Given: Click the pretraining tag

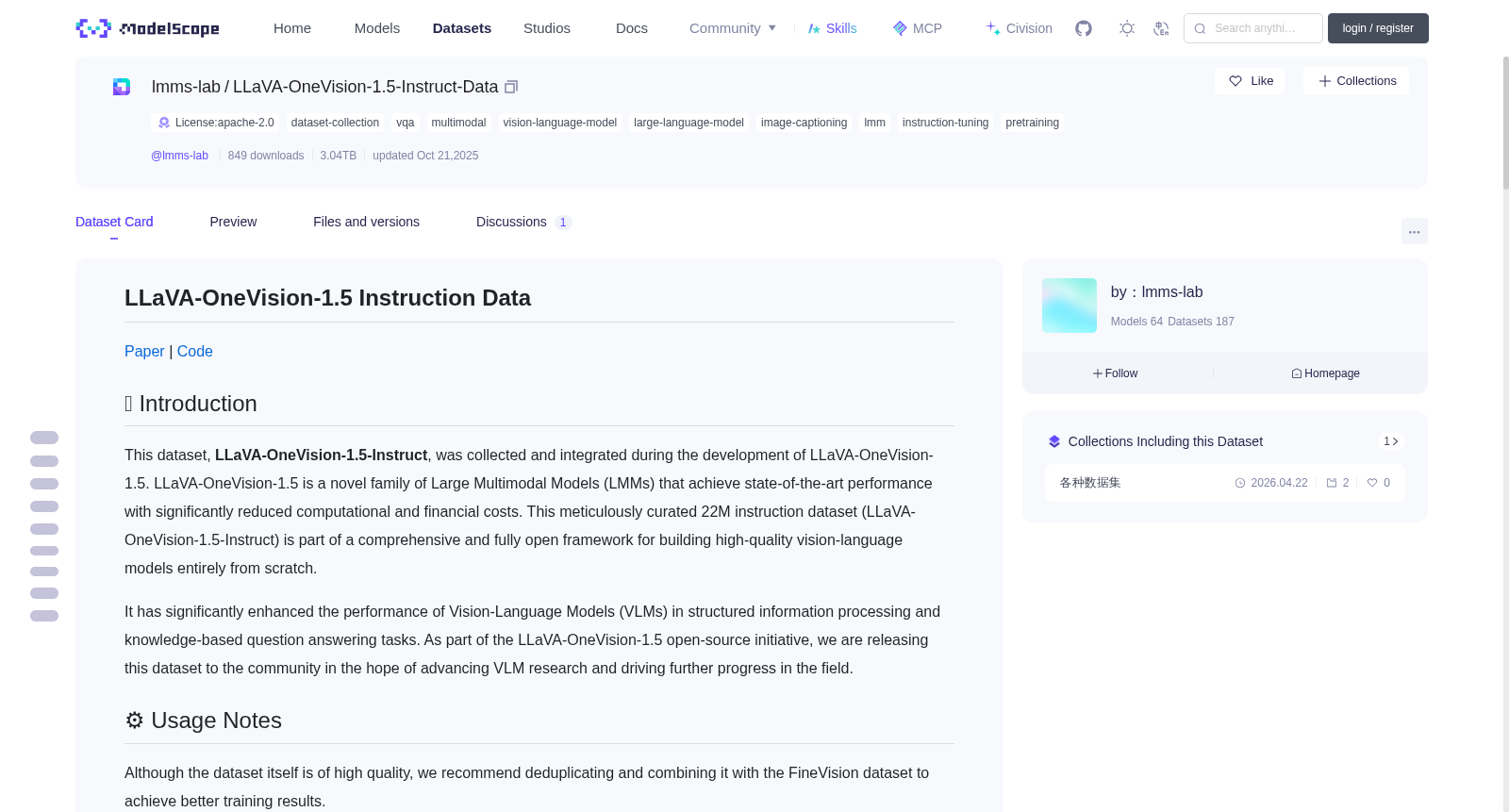Looking at the screenshot, I should [1032, 123].
